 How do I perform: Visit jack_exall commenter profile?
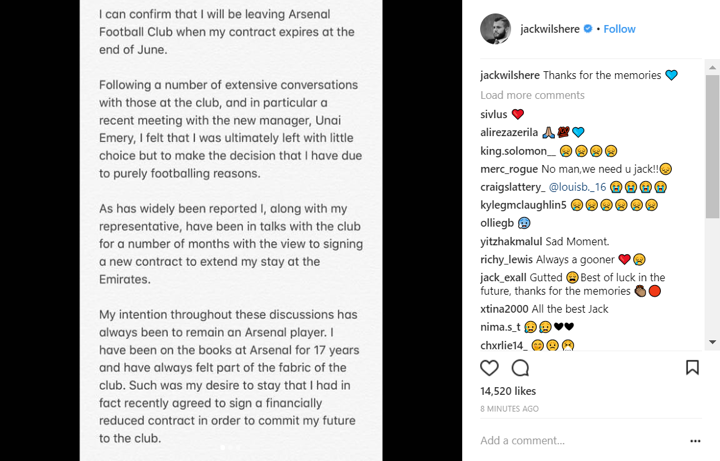(503, 277)
